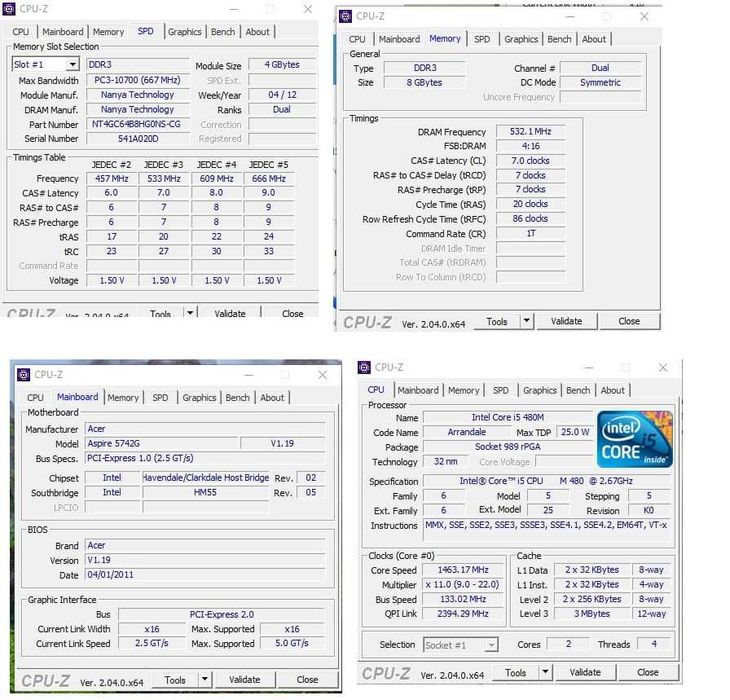Click Close button in Mainboard window
This screenshot has height=700, width=730.
coord(307,680)
